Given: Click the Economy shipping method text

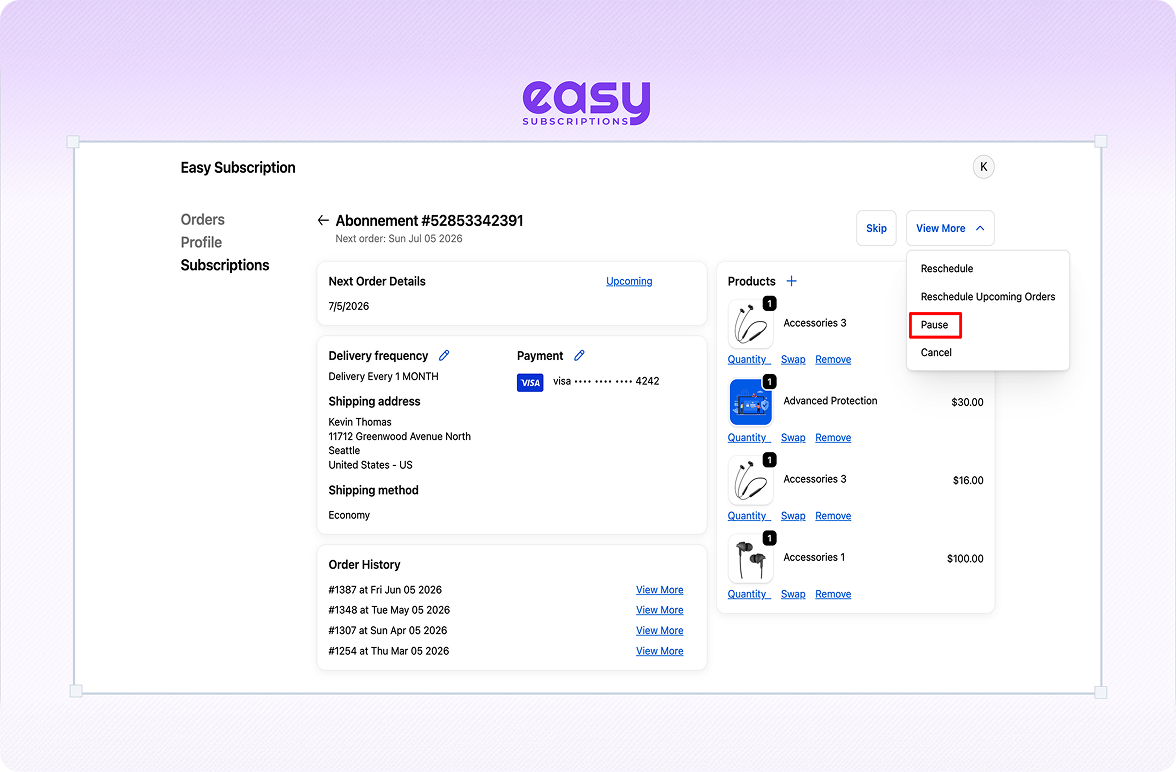Looking at the screenshot, I should click(x=349, y=515).
